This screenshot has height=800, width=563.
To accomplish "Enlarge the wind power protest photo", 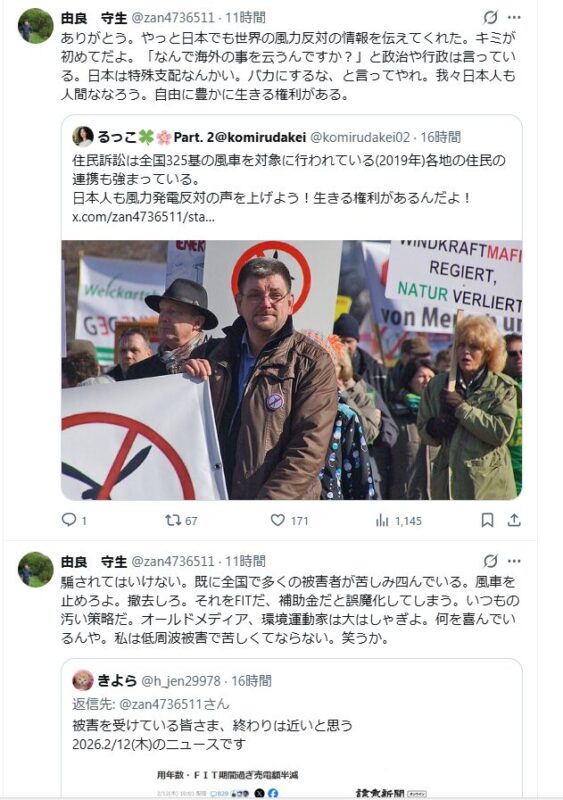I will point(292,370).
